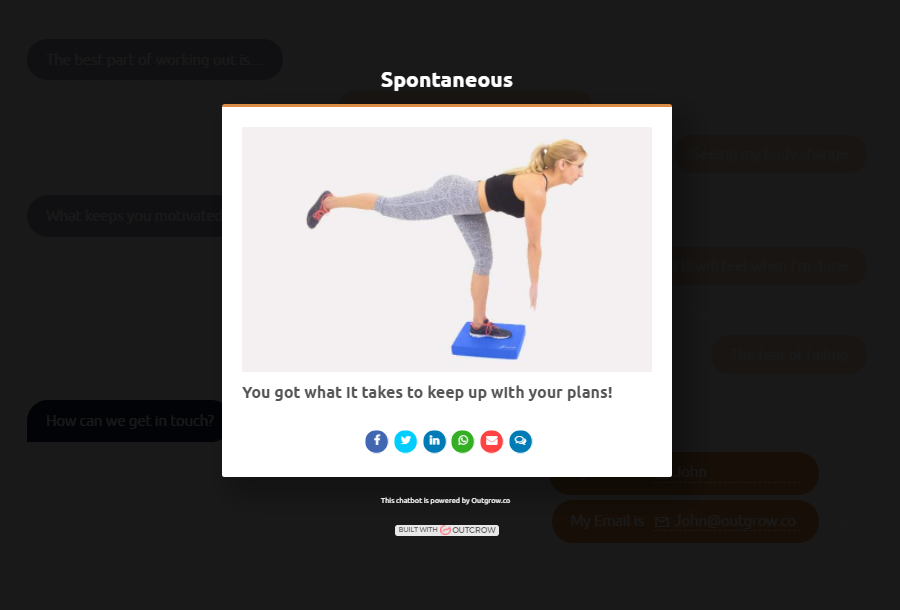Click The fear of failing answer
This screenshot has width=900, height=610.
click(x=789, y=355)
